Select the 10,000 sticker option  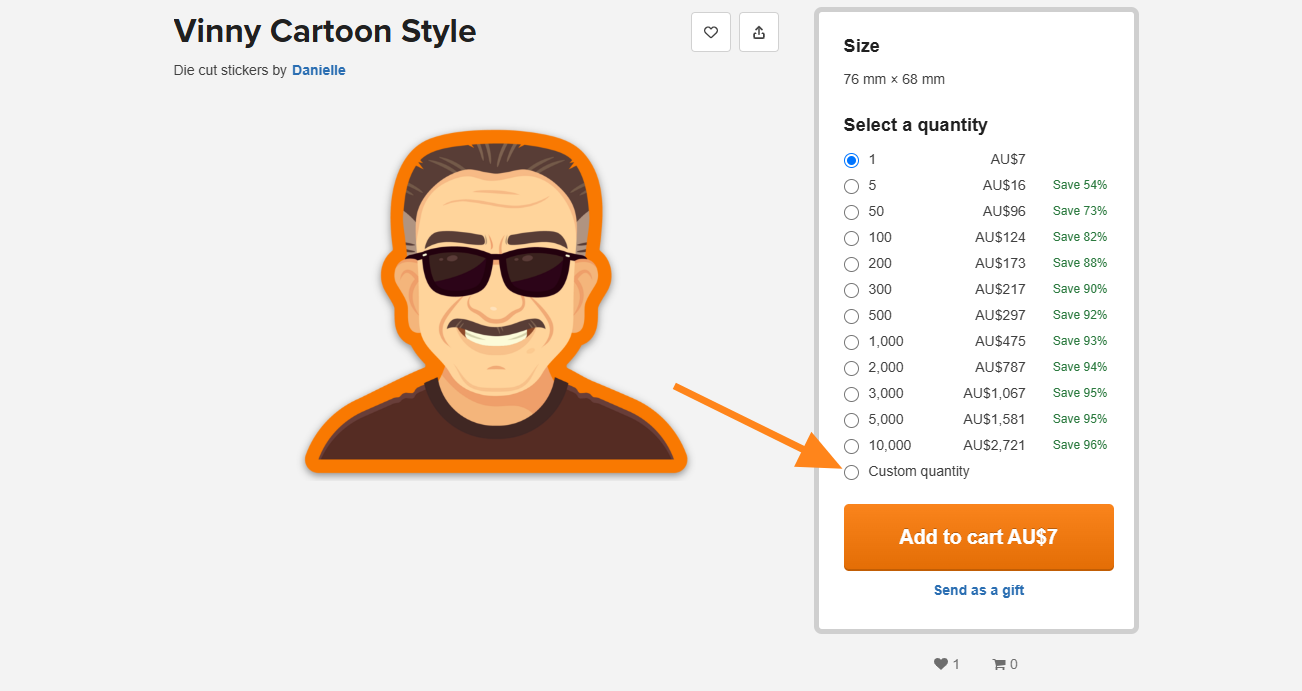coord(851,445)
